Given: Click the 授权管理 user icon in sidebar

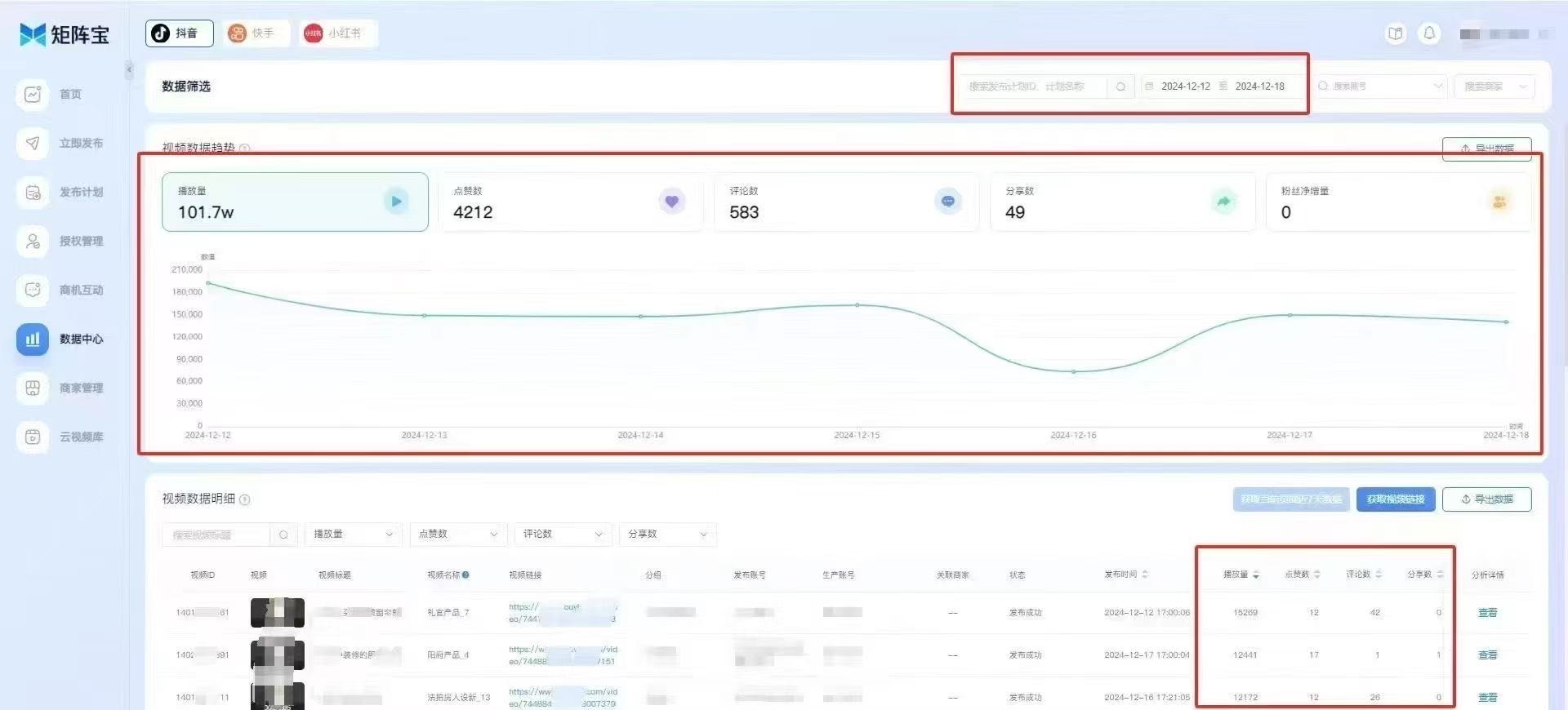Looking at the screenshot, I should [33, 241].
